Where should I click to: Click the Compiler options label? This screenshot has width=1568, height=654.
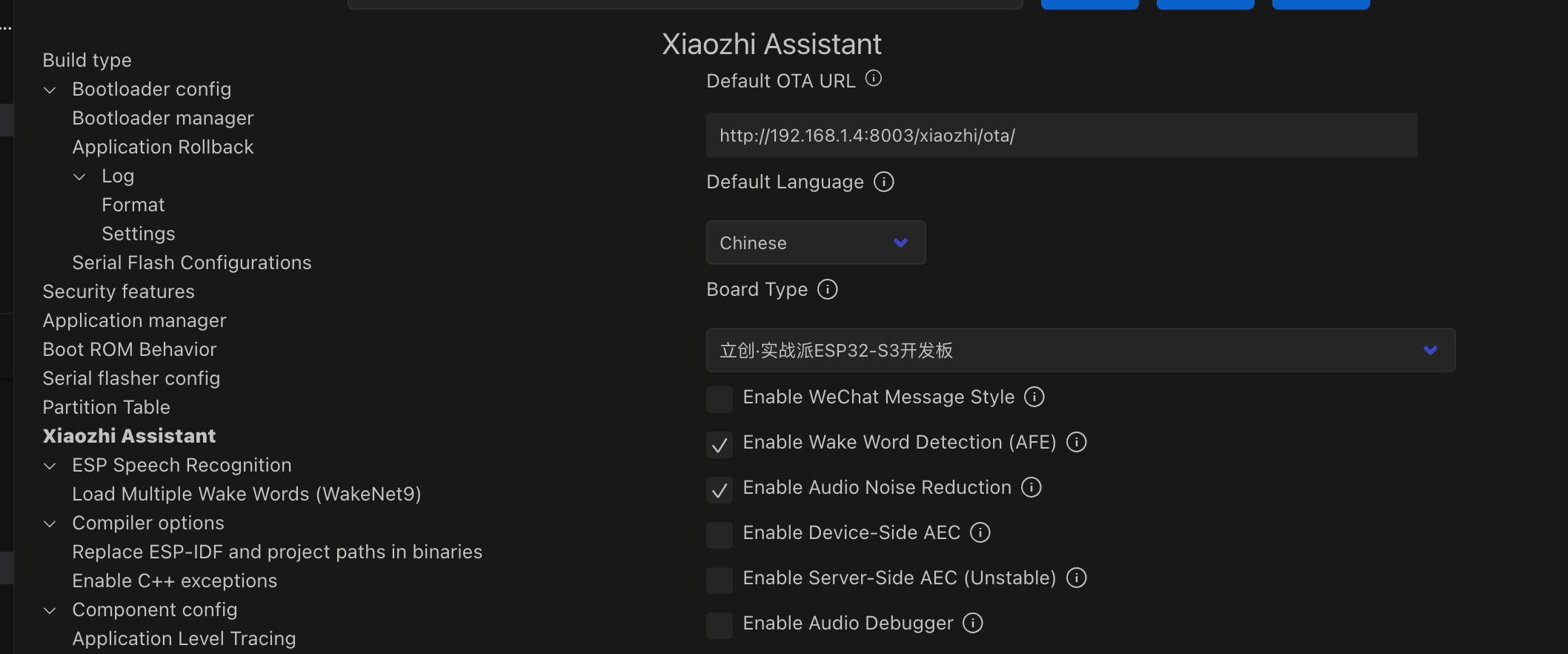(x=148, y=523)
